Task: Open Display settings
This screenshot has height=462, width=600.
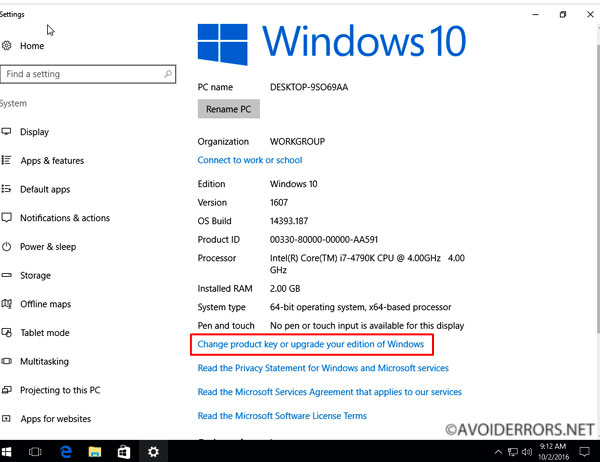Action: [34, 132]
